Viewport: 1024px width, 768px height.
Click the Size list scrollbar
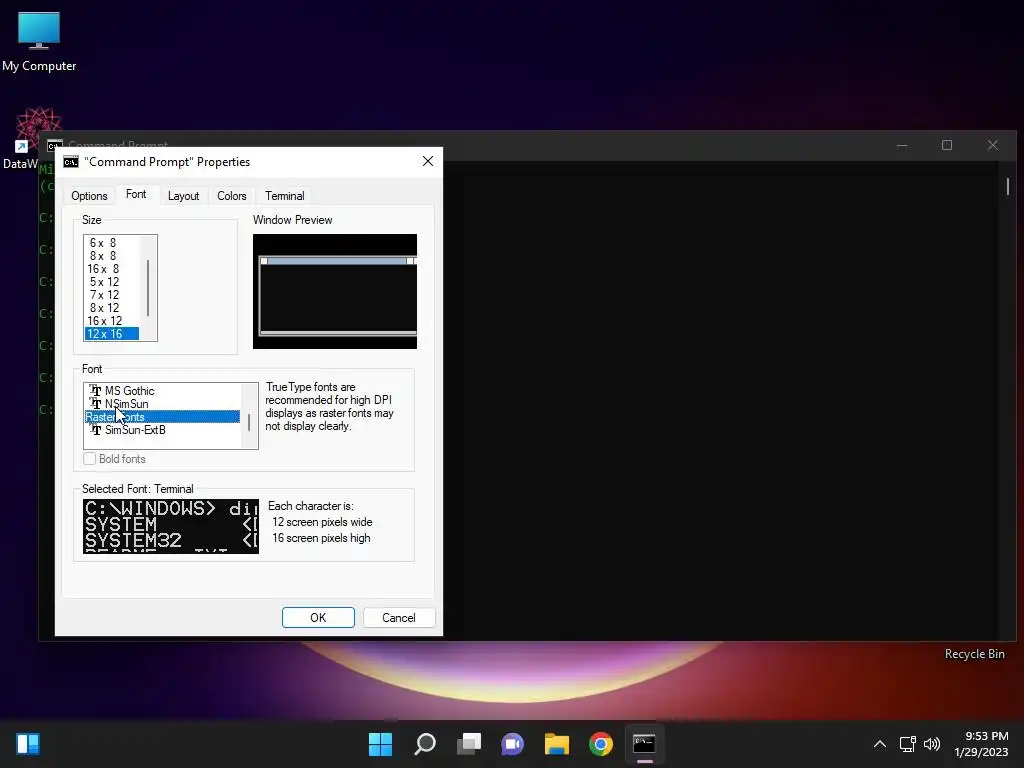148,288
